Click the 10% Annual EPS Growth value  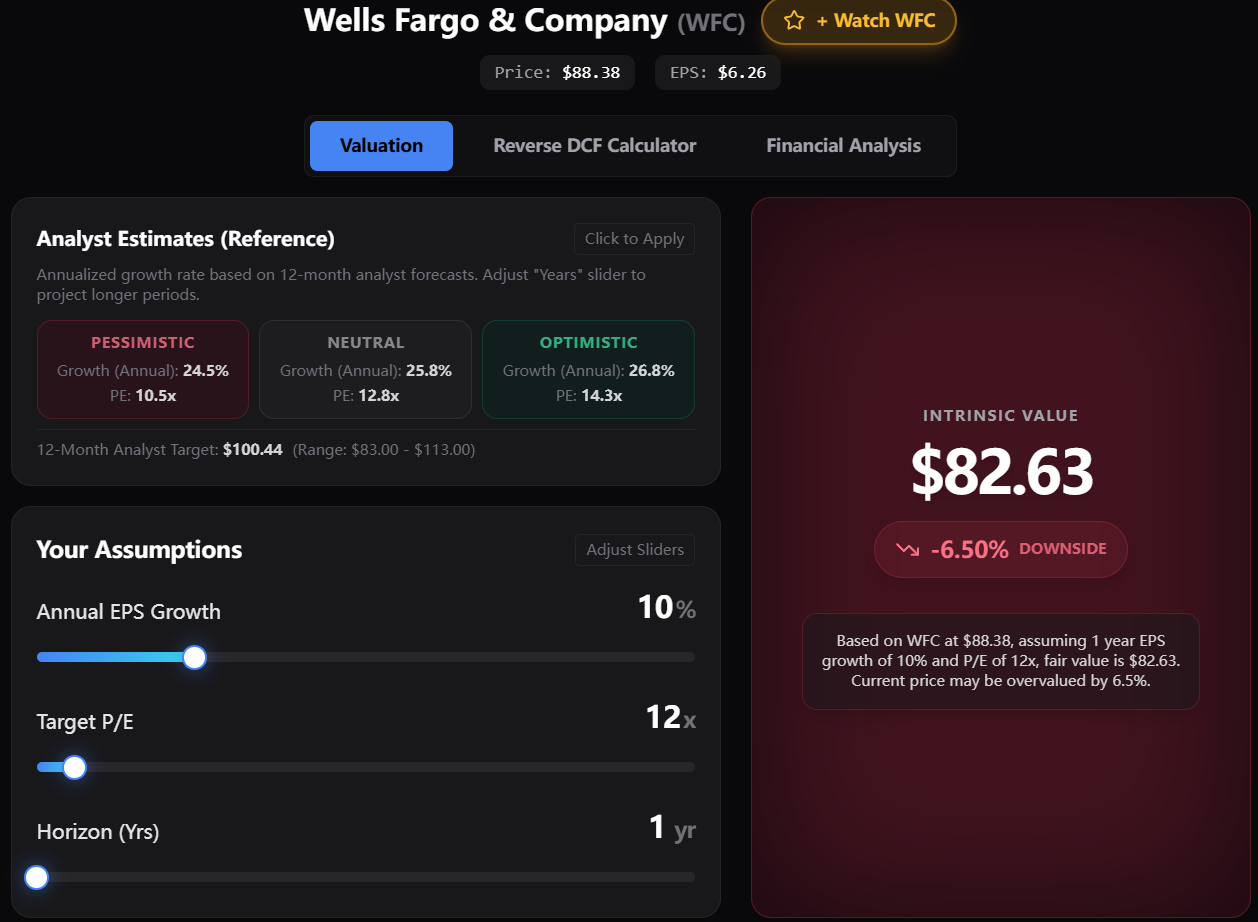click(x=666, y=608)
